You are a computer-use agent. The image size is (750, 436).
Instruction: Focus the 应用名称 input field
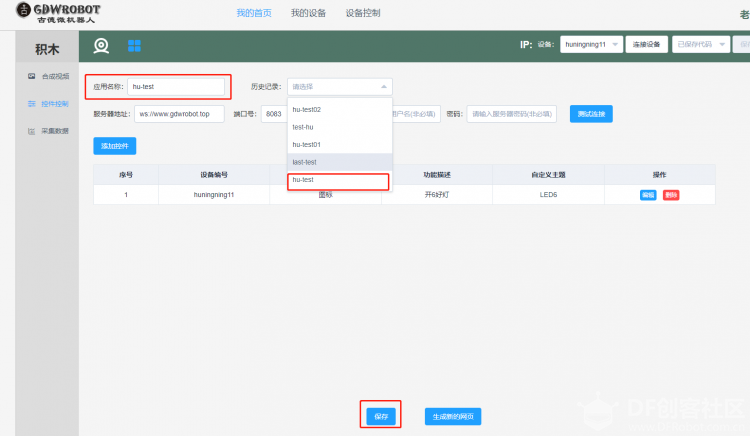click(x=176, y=87)
